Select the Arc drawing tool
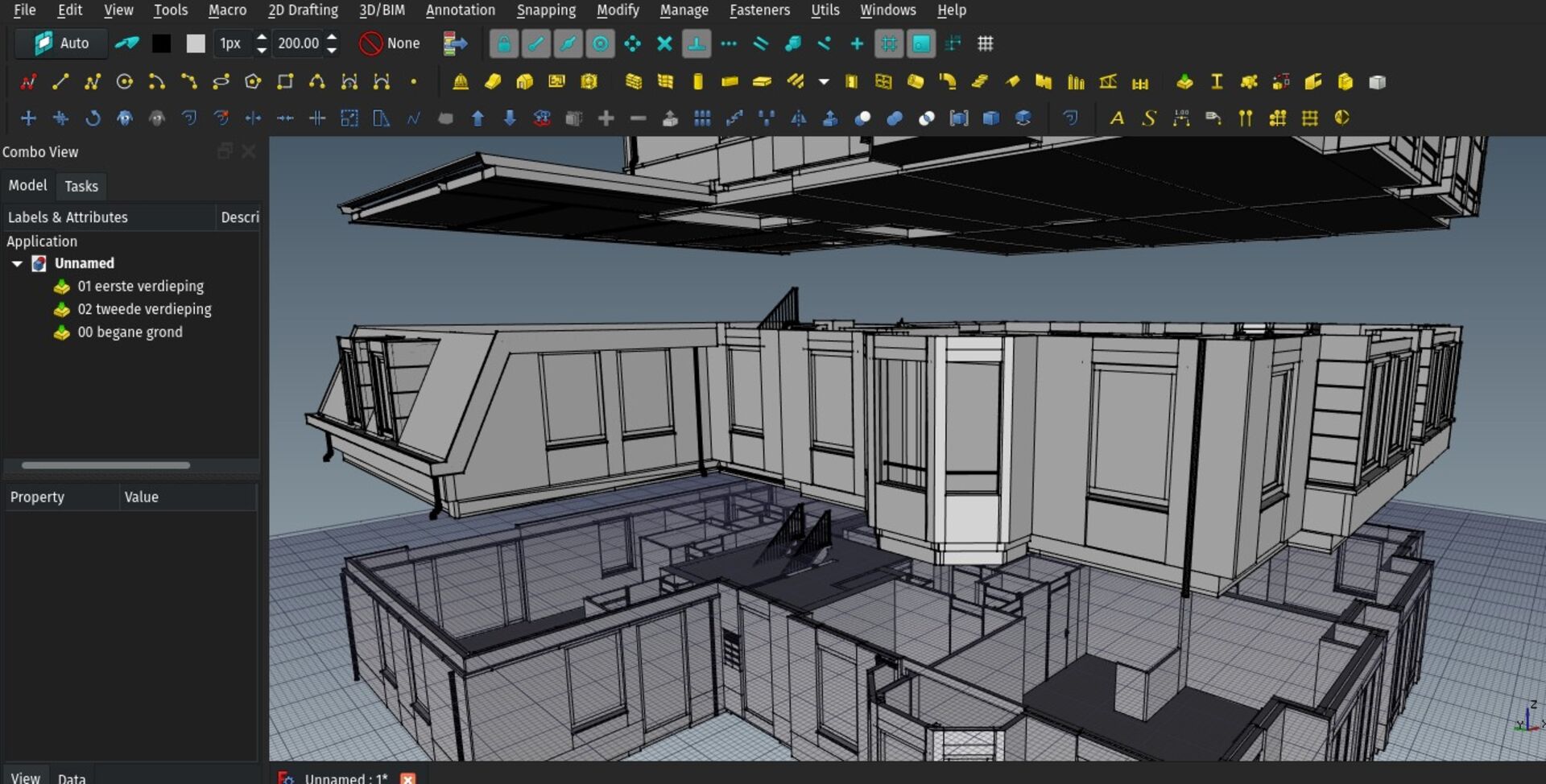Image resolution: width=1546 pixels, height=784 pixels. (156, 81)
